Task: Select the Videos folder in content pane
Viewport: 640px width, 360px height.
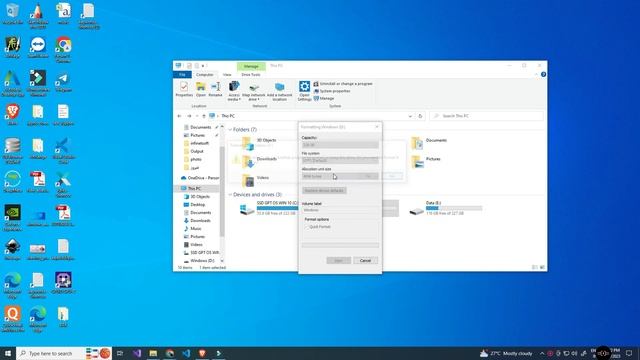Action: tap(256, 180)
